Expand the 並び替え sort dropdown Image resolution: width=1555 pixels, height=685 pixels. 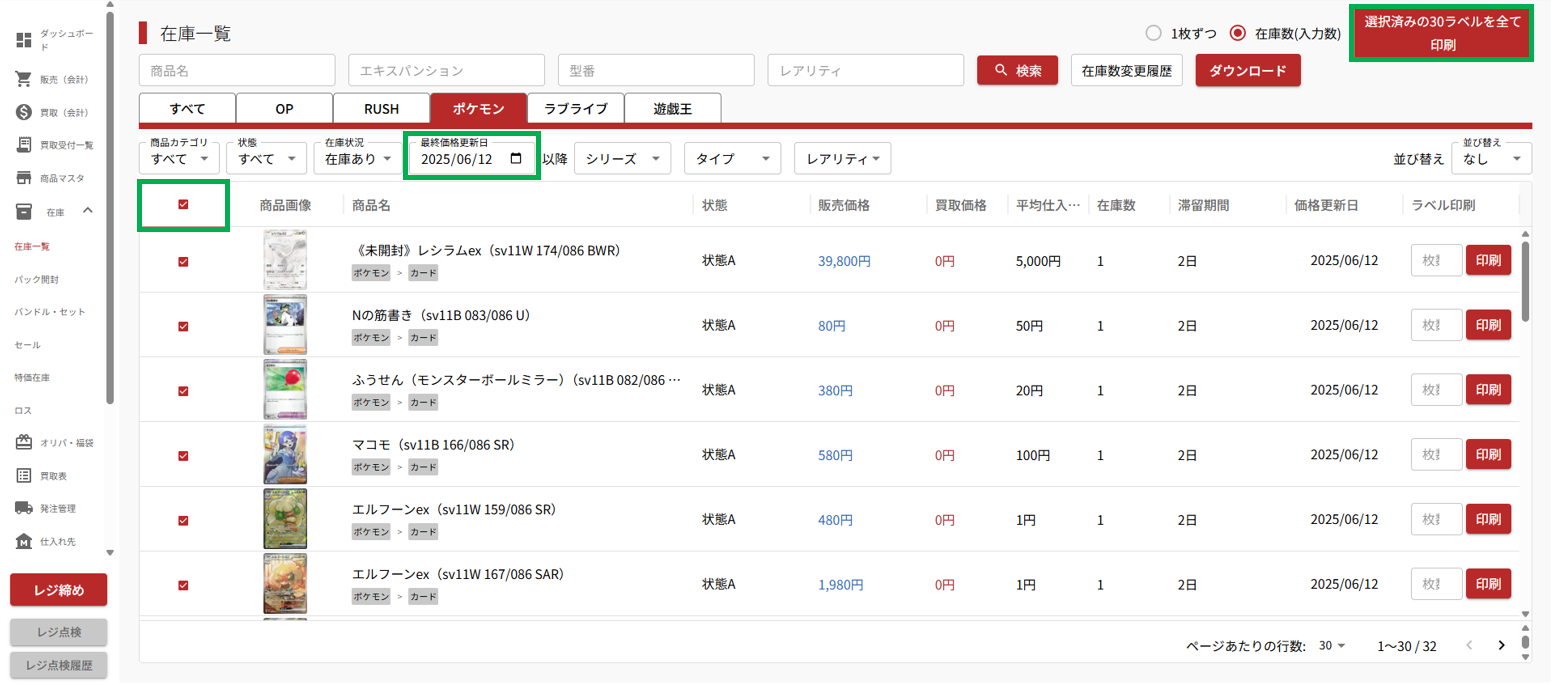[1493, 159]
